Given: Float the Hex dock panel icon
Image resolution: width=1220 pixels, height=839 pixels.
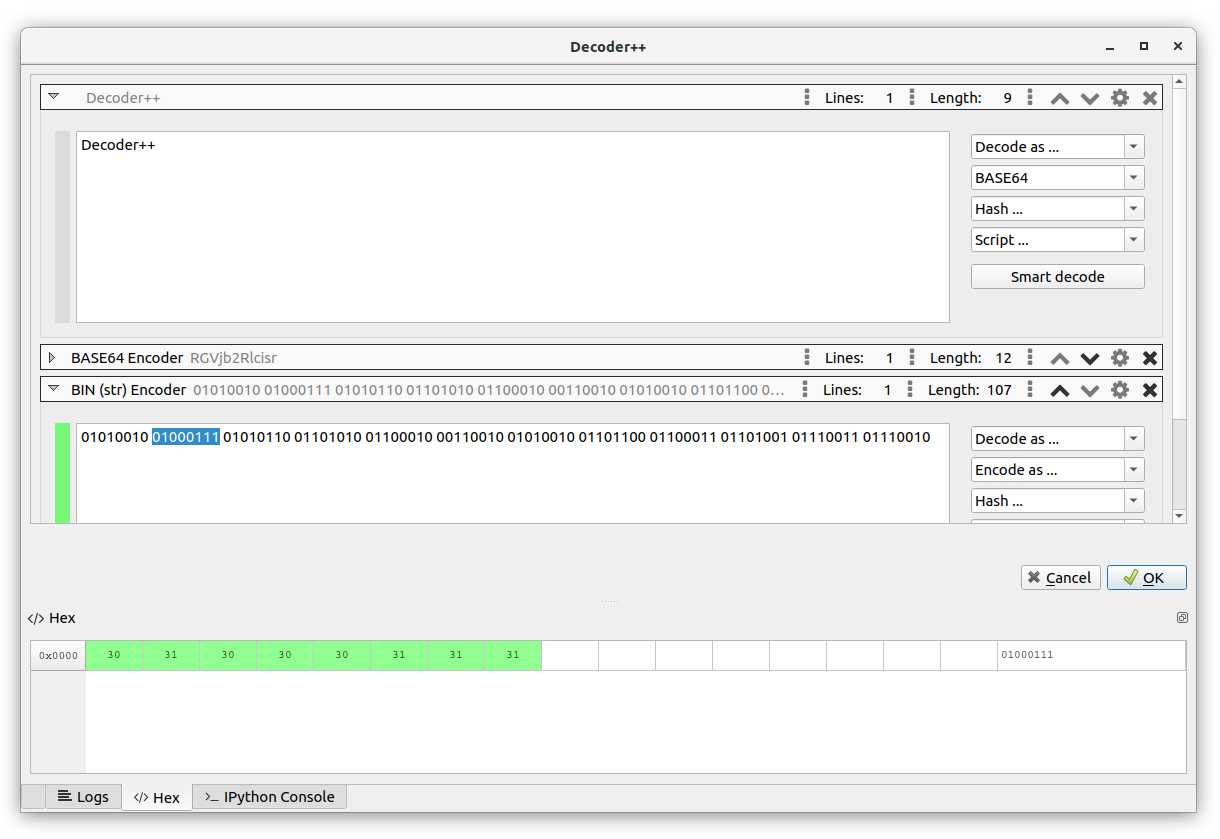Looking at the screenshot, I should click(1182, 618).
